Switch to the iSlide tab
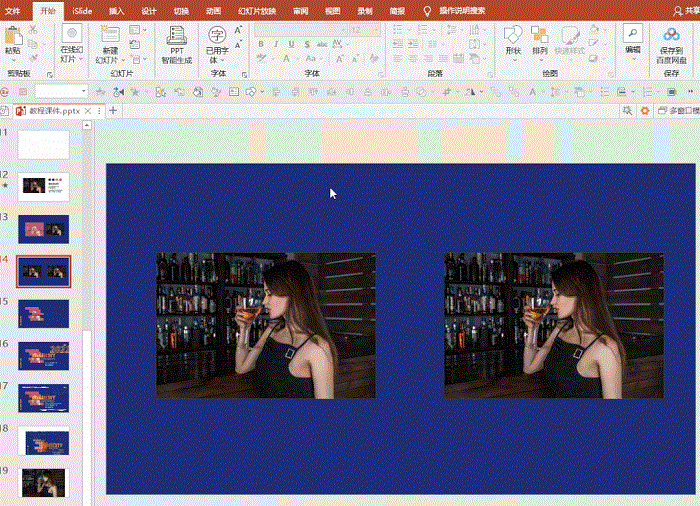The width and height of the screenshot is (700, 506). [x=82, y=11]
